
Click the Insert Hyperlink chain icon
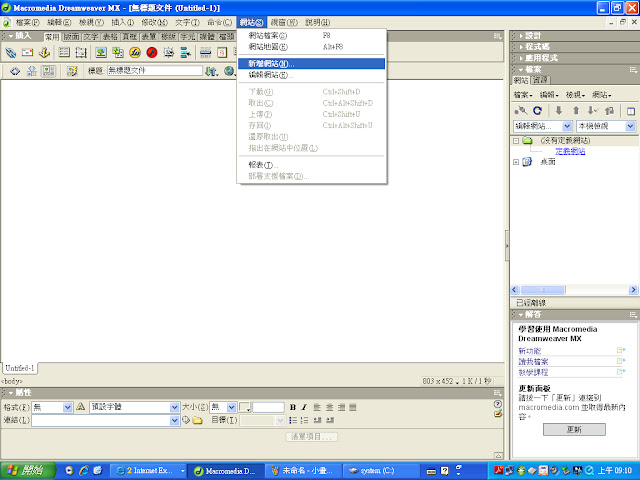tap(11, 52)
